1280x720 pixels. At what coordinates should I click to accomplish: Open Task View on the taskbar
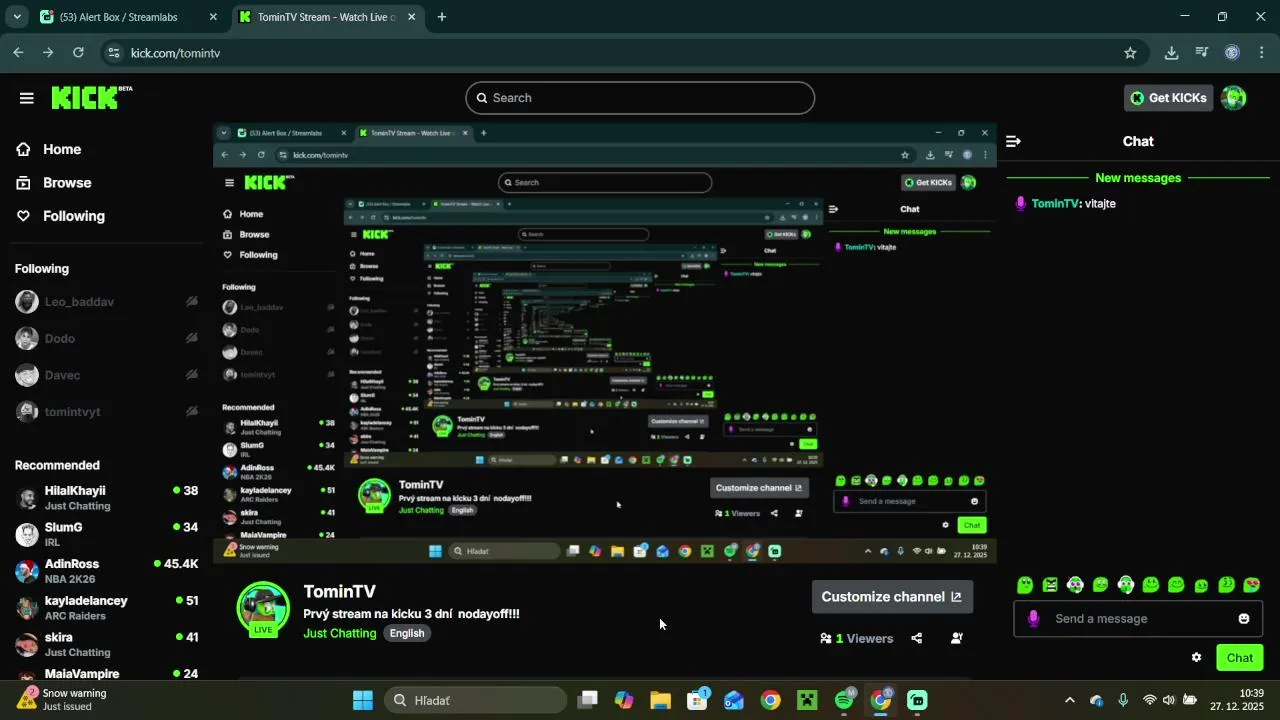click(588, 700)
